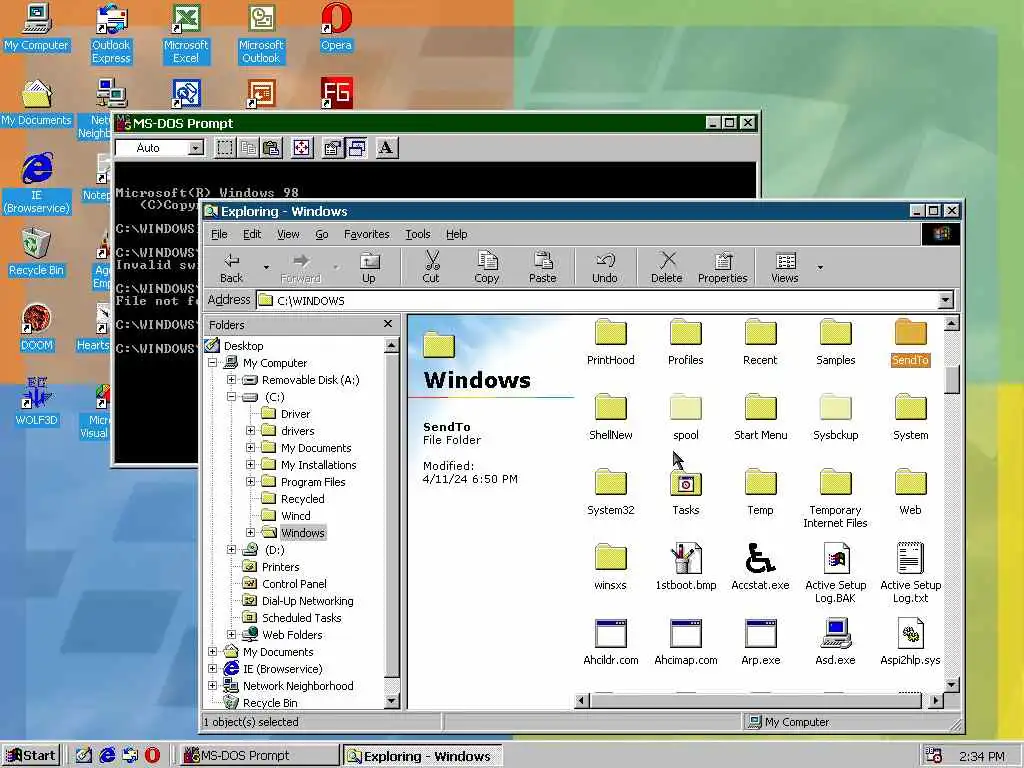Select the Aspi2hlp.sys file

[x=910, y=642]
